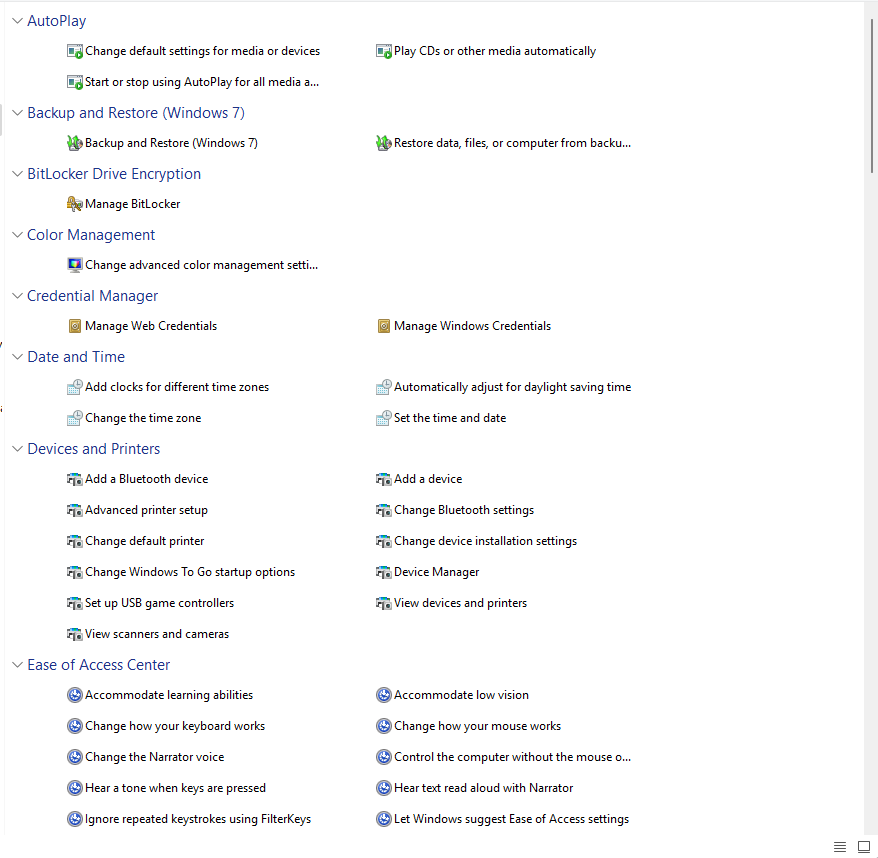Open Control the computer without the mouse

[512, 757]
